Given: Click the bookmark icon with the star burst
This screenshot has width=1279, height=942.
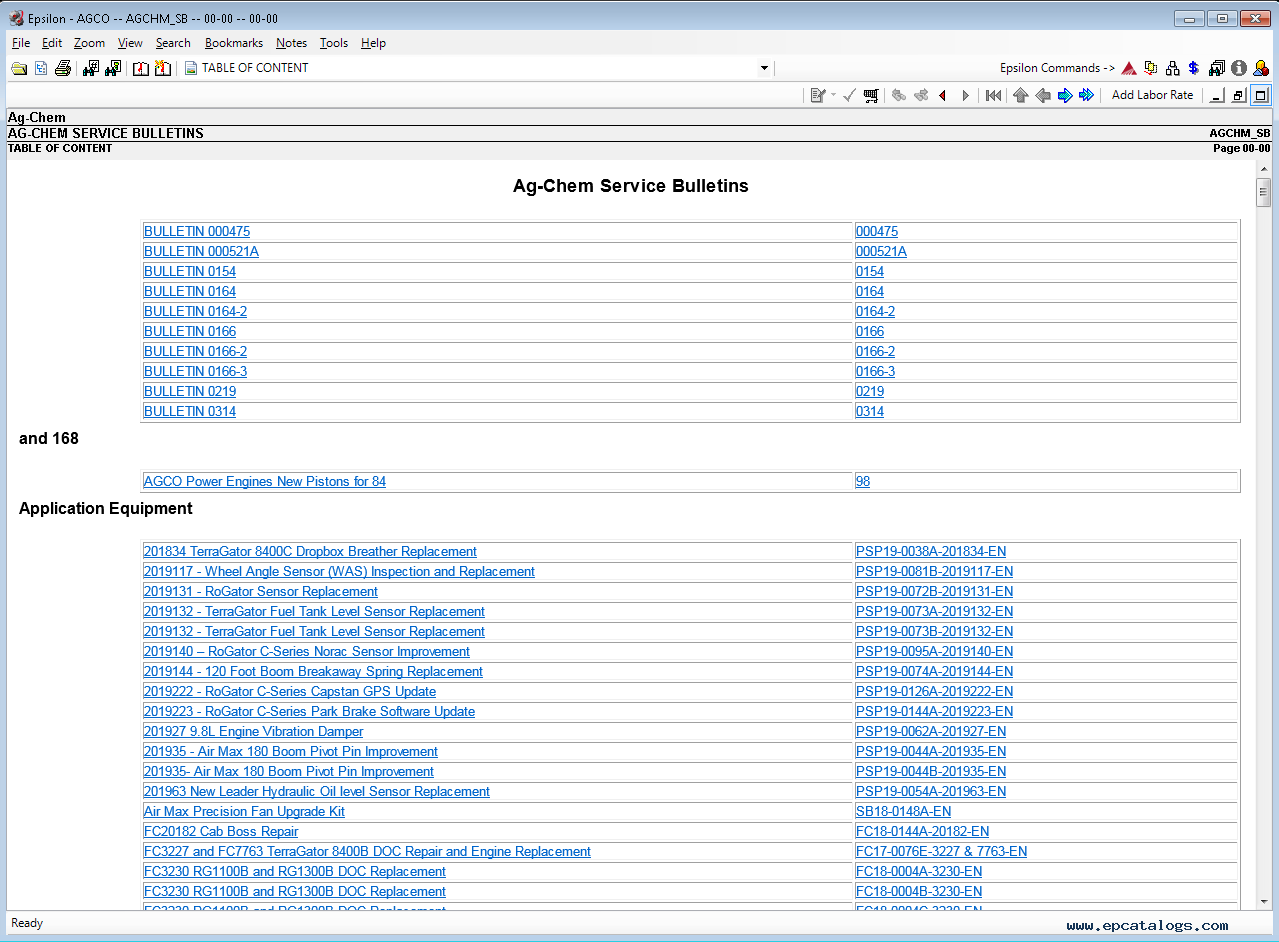Looking at the screenshot, I should click(163, 68).
